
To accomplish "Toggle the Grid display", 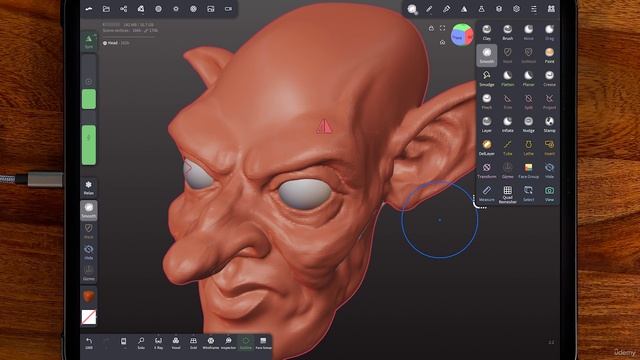I will tap(193, 343).
